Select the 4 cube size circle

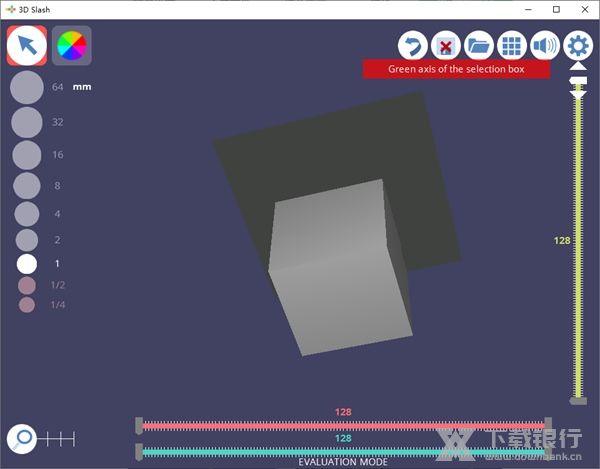tap(27, 214)
